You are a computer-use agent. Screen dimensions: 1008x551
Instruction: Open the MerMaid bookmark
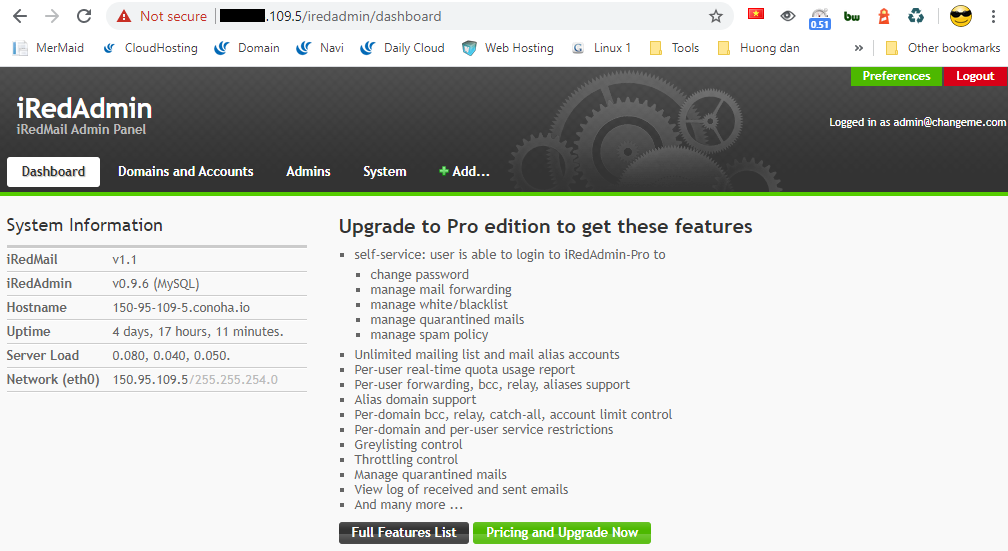(49, 48)
